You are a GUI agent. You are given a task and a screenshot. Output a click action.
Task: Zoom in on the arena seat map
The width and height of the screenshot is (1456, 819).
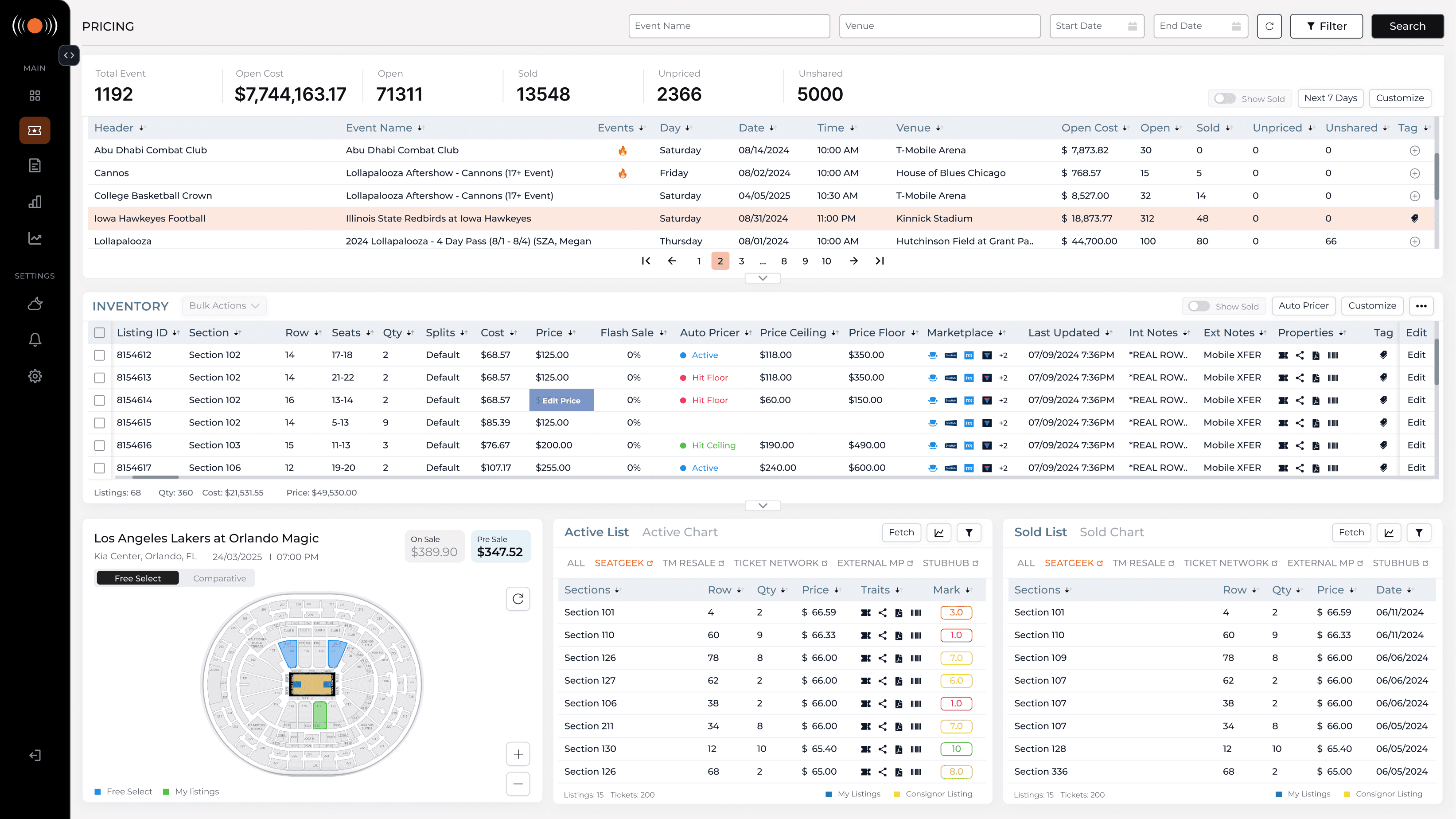518,754
